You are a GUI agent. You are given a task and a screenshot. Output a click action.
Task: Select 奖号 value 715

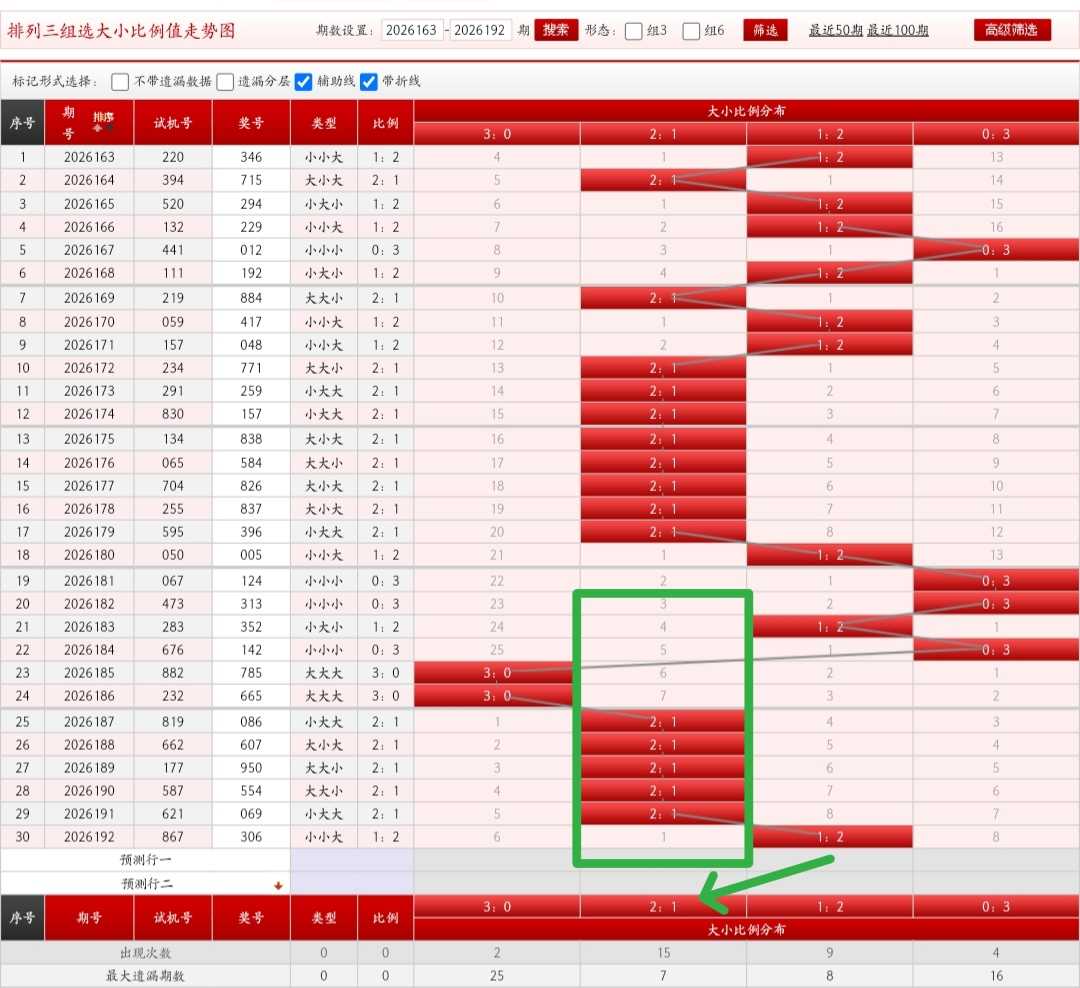pyautogui.click(x=251, y=180)
